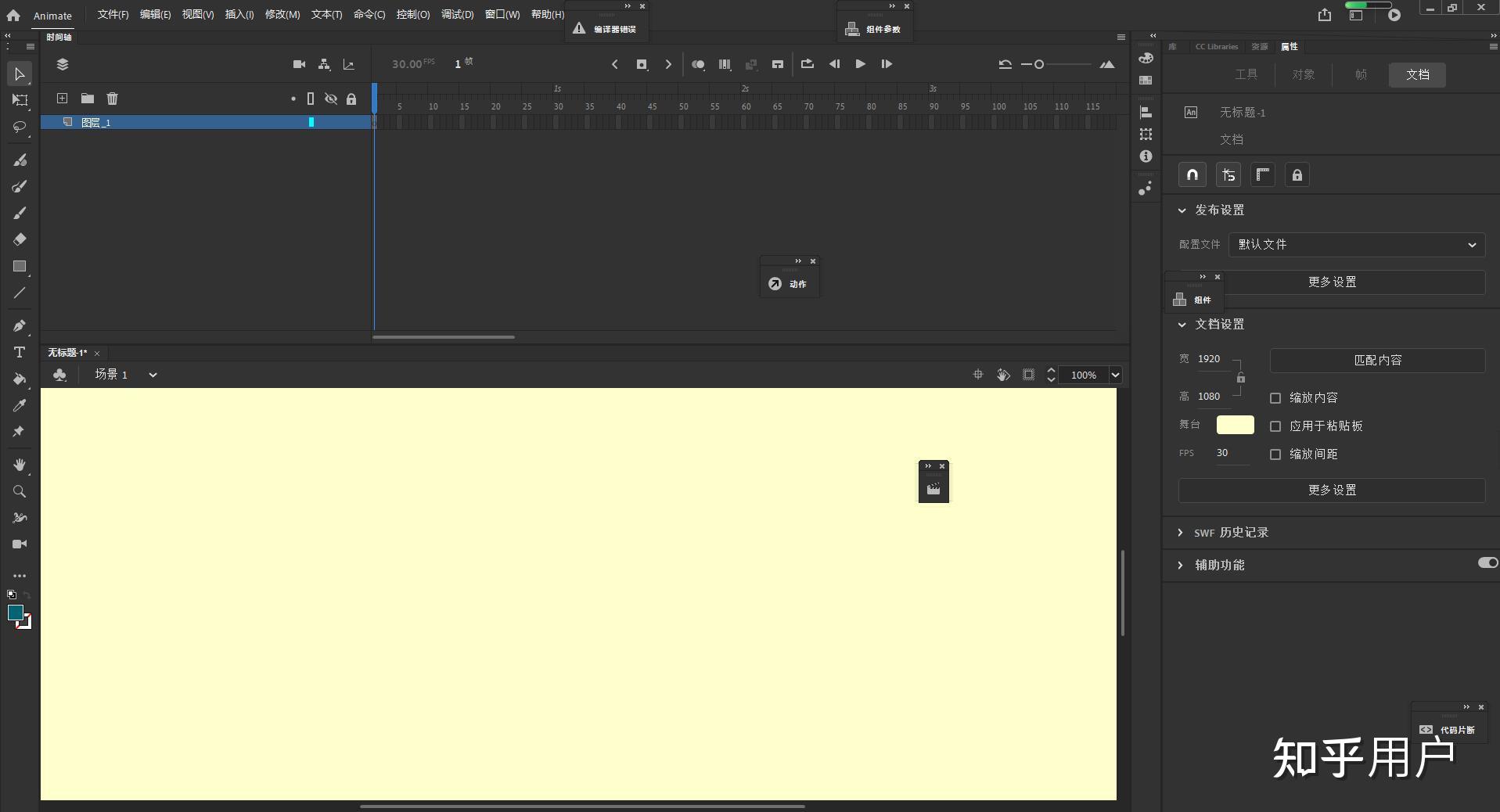Add camera layer in timeline
This screenshot has width=1500, height=812.
click(299, 64)
